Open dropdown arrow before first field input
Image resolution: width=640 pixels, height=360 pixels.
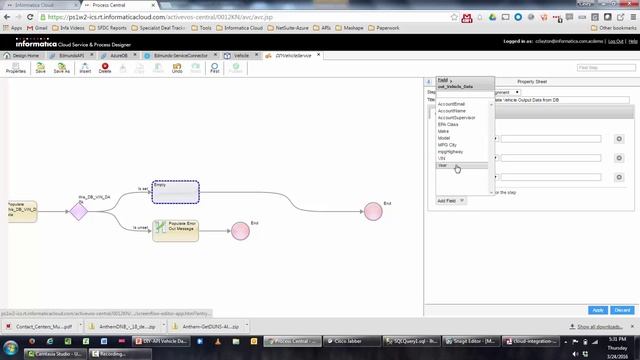click(496, 139)
